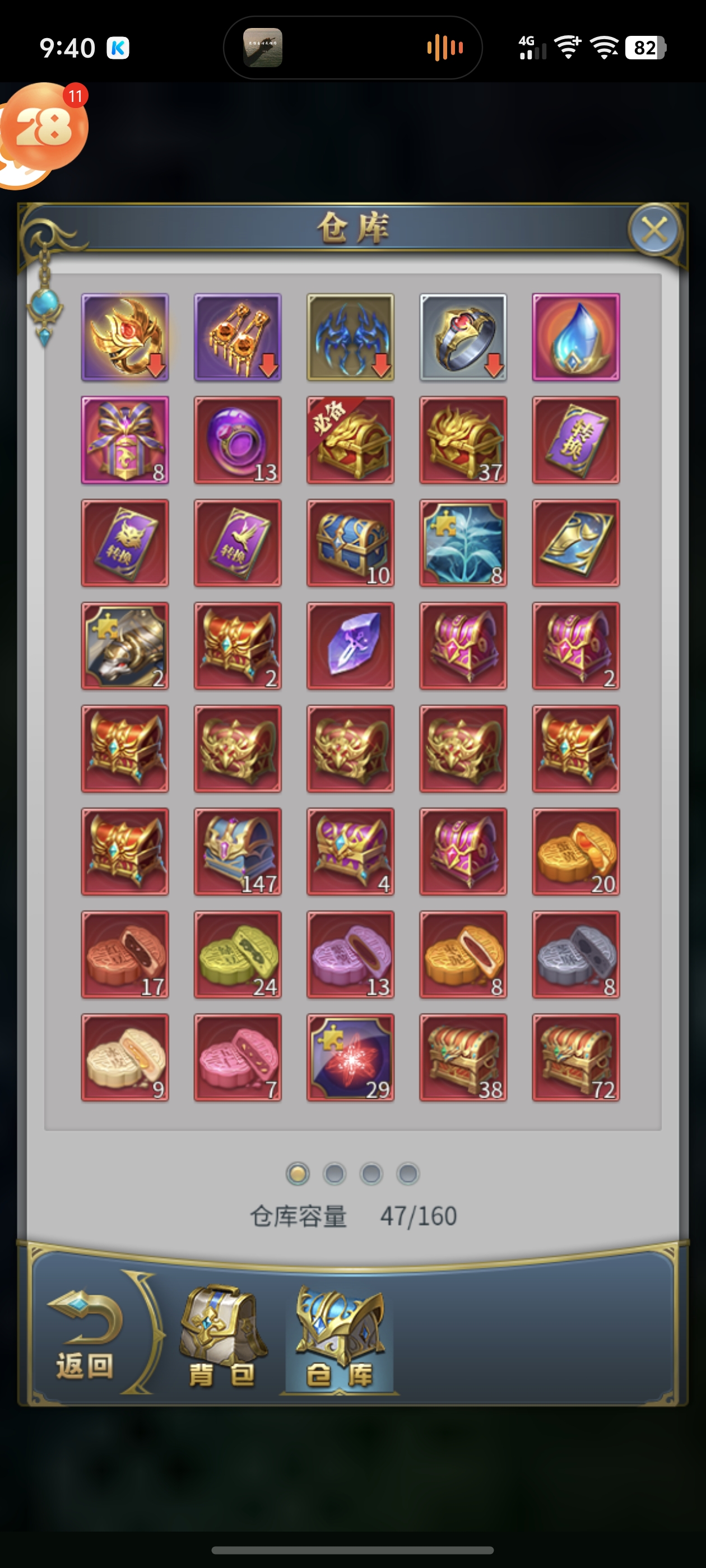Tap the blue chest with count 147
The image size is (706, 1568).
point(238,852)
